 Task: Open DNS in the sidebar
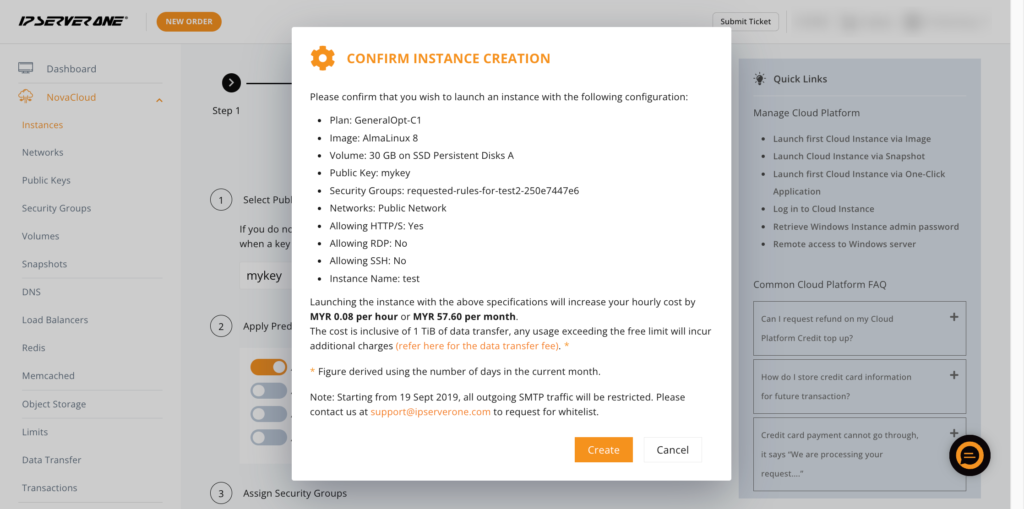tap(31, 292)
